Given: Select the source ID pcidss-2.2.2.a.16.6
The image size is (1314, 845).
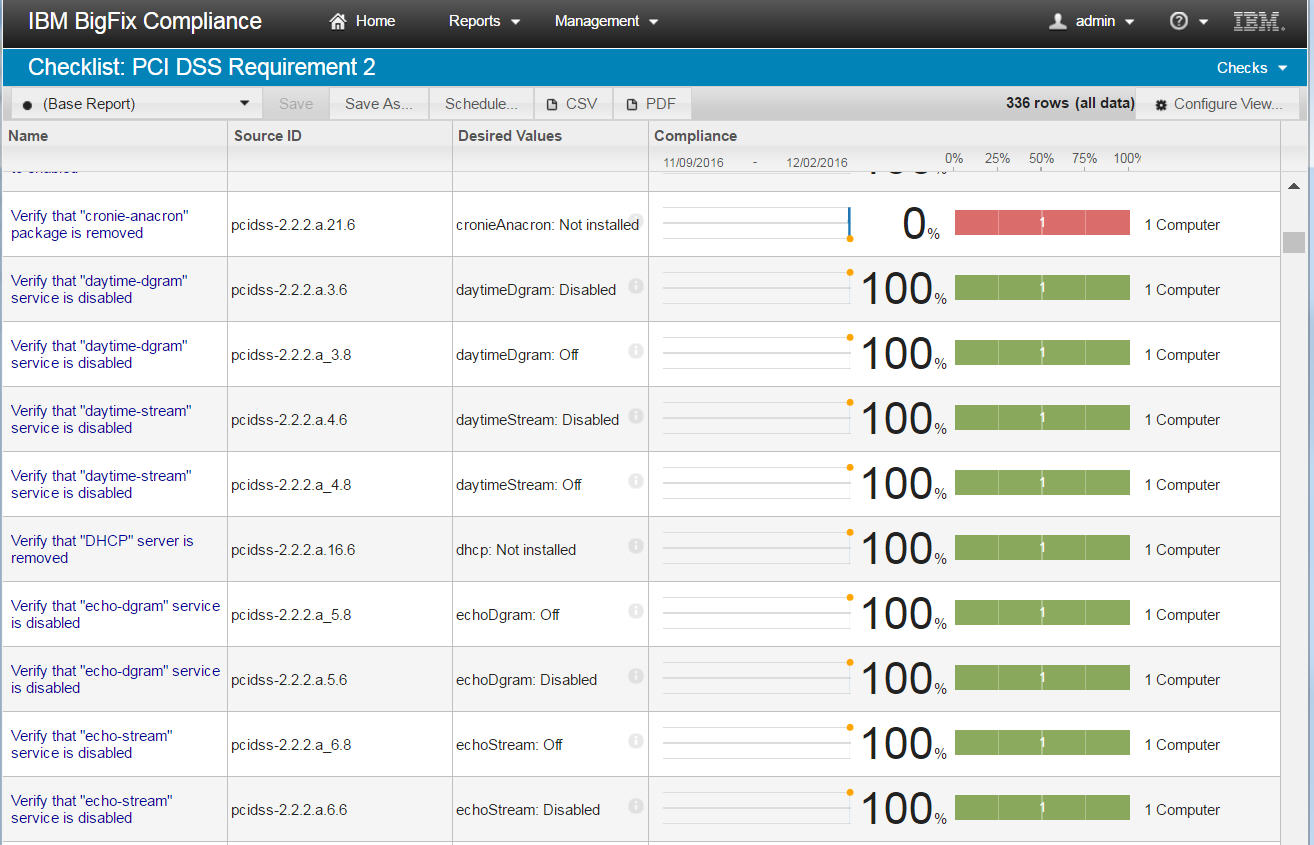Looking at the screenshot, I should (x=293, y=550).
